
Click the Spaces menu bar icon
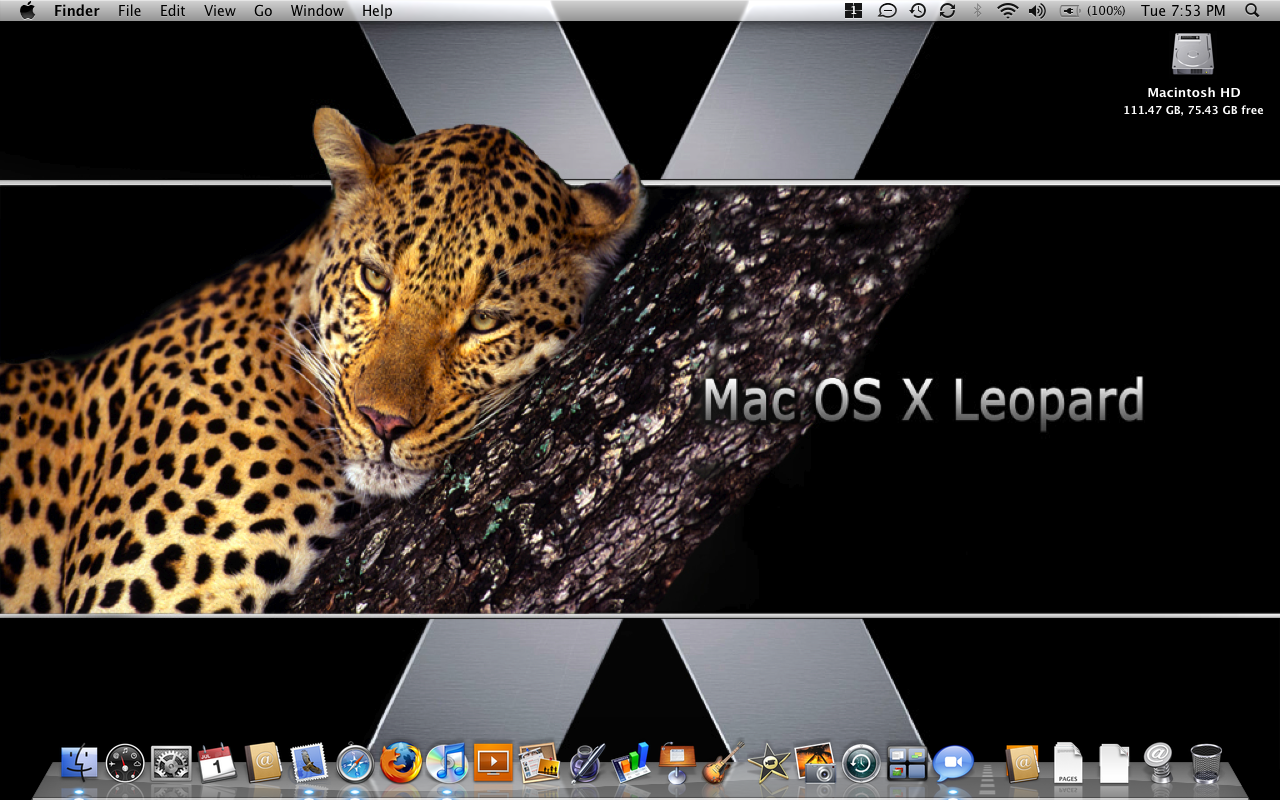click(x=853, y=11)
